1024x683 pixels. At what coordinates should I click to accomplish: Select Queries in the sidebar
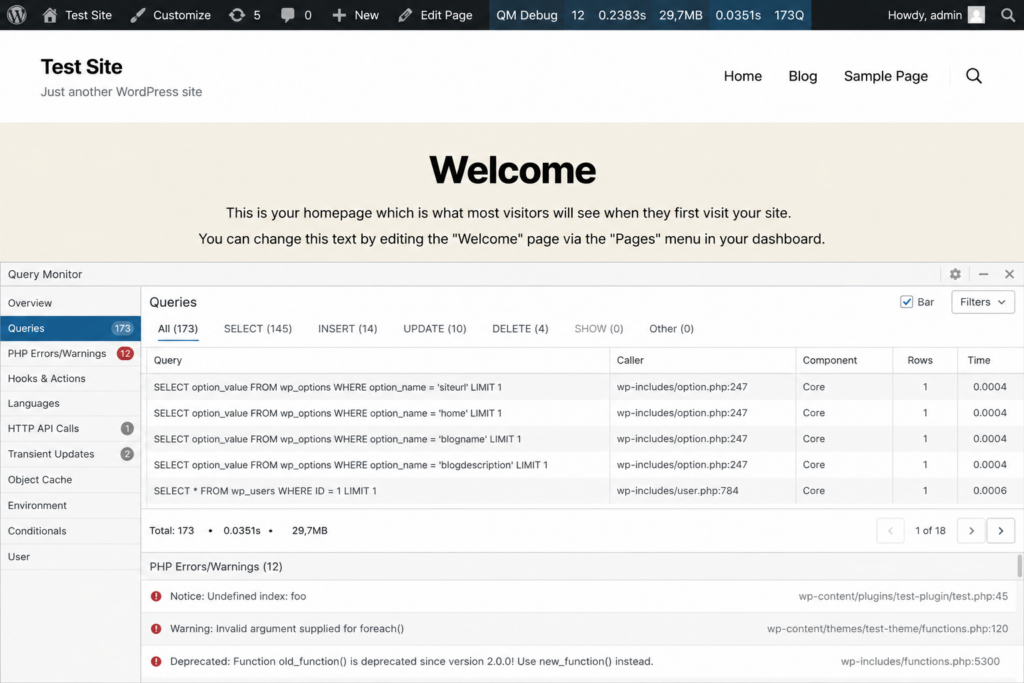point(71,328)
